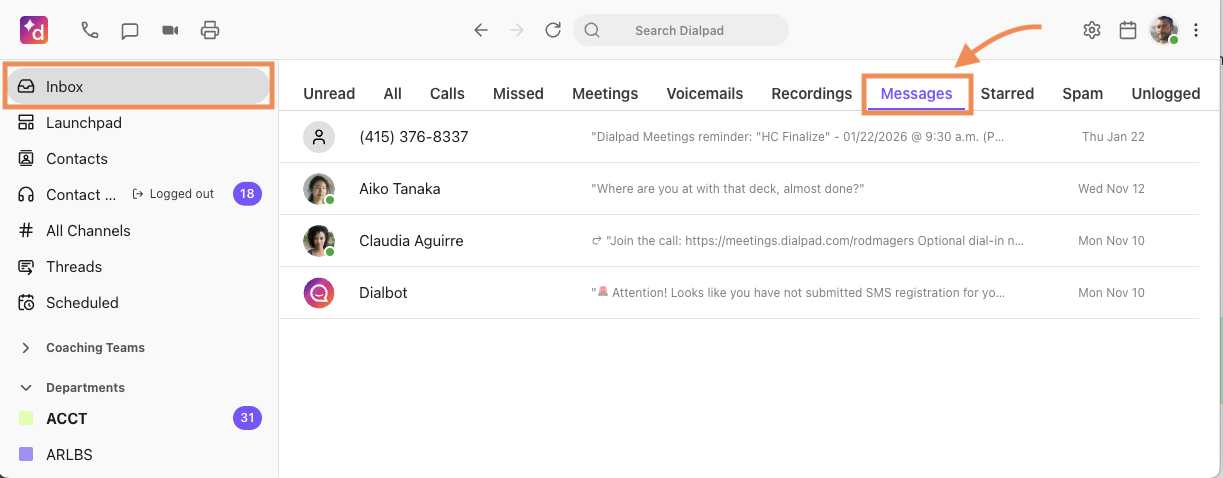Click the Search Dialpad field
The image size is (1223, 478).
[681, 30]
